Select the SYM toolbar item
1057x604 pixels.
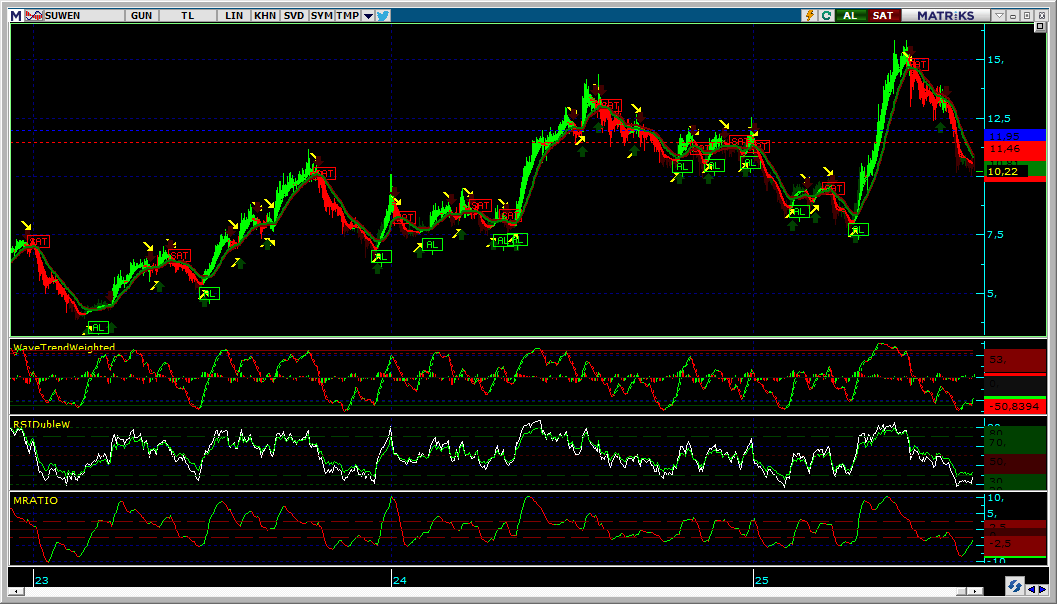point(322,16)
